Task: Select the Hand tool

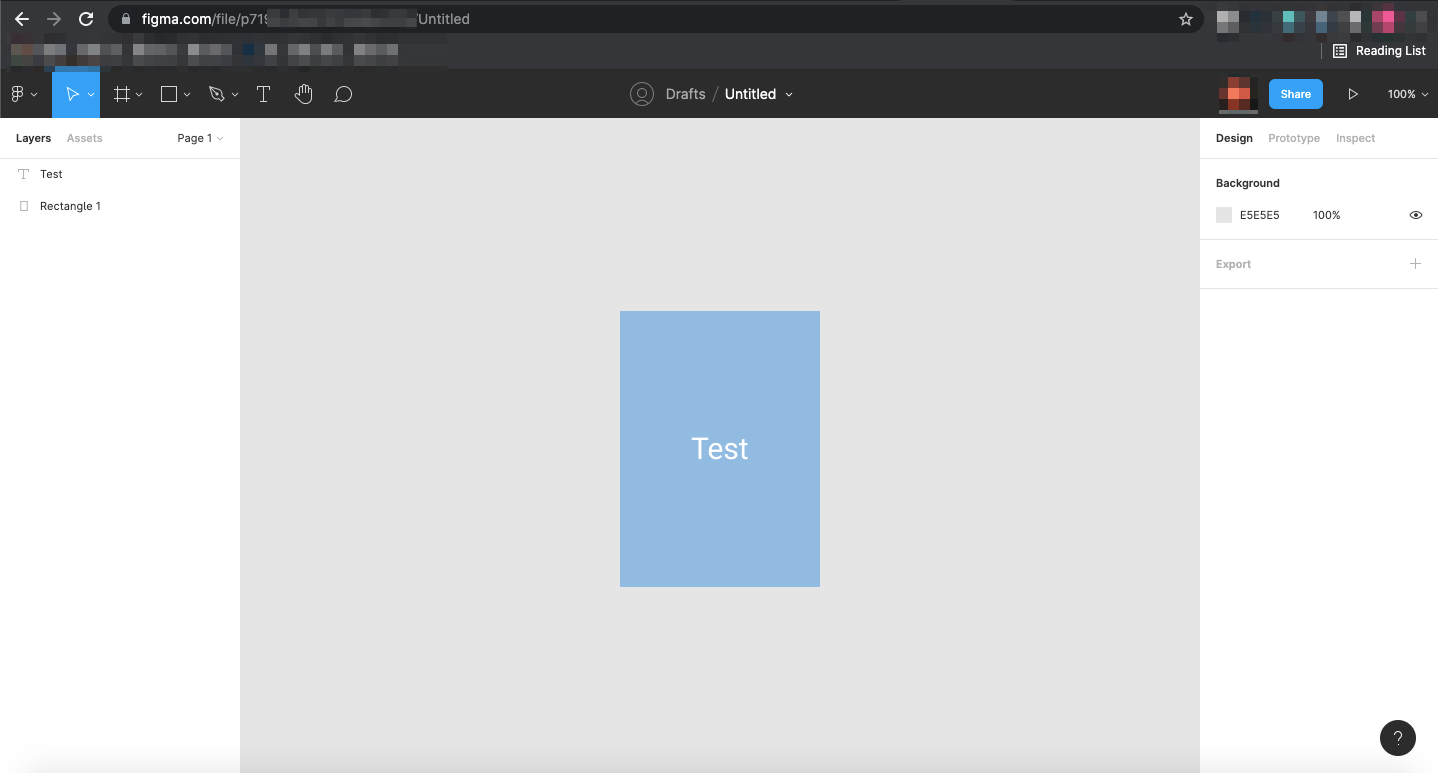Action: tap(304, 94)
